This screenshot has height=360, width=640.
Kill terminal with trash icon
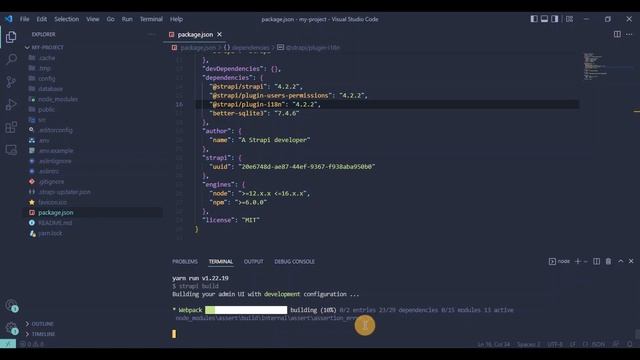pyautogui.click(x=608, y=261)
